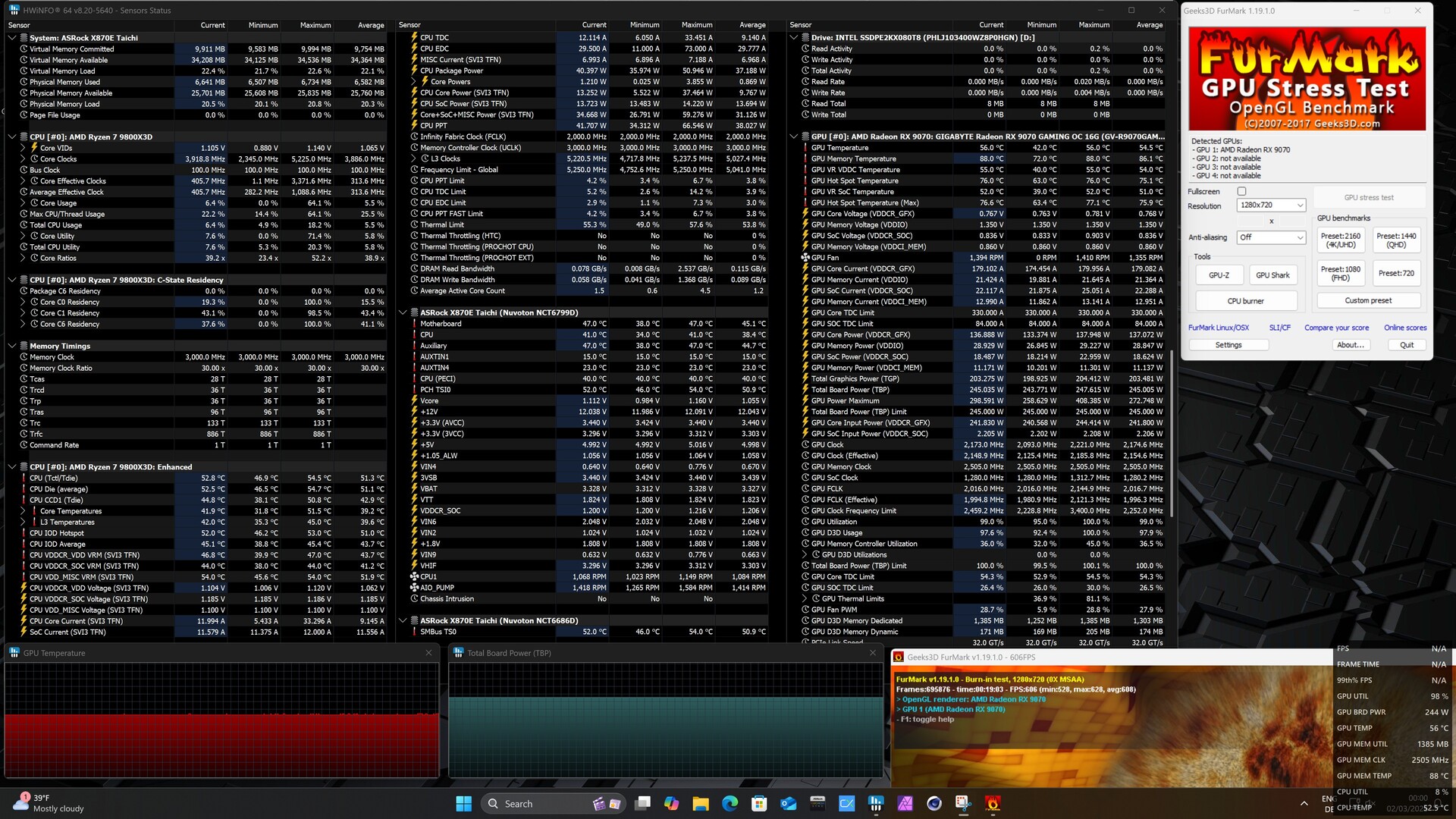Run the Preset:1080 (FHD) benchmark

[x=1340, y=273]
